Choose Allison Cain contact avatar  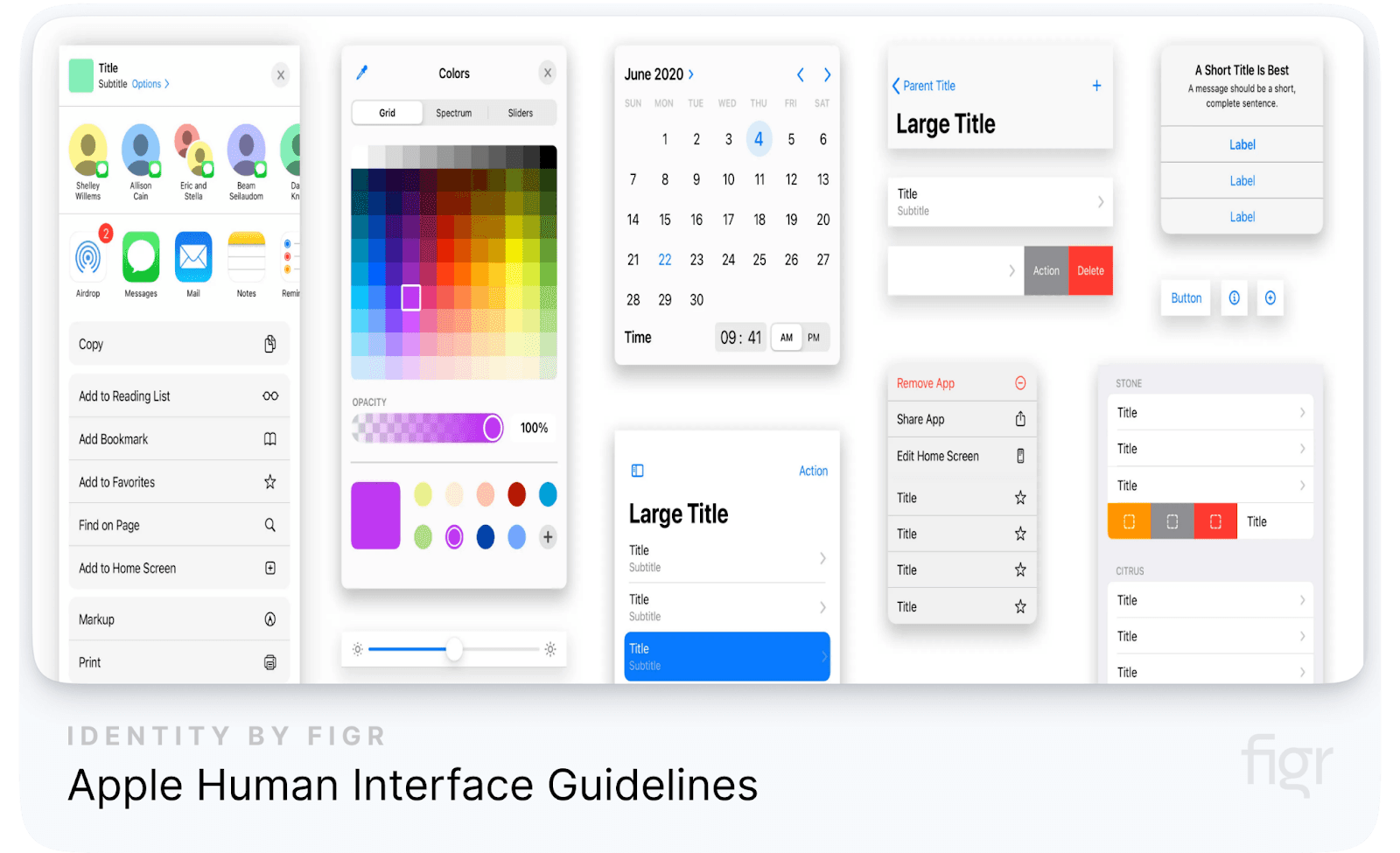tap(141, 150)
